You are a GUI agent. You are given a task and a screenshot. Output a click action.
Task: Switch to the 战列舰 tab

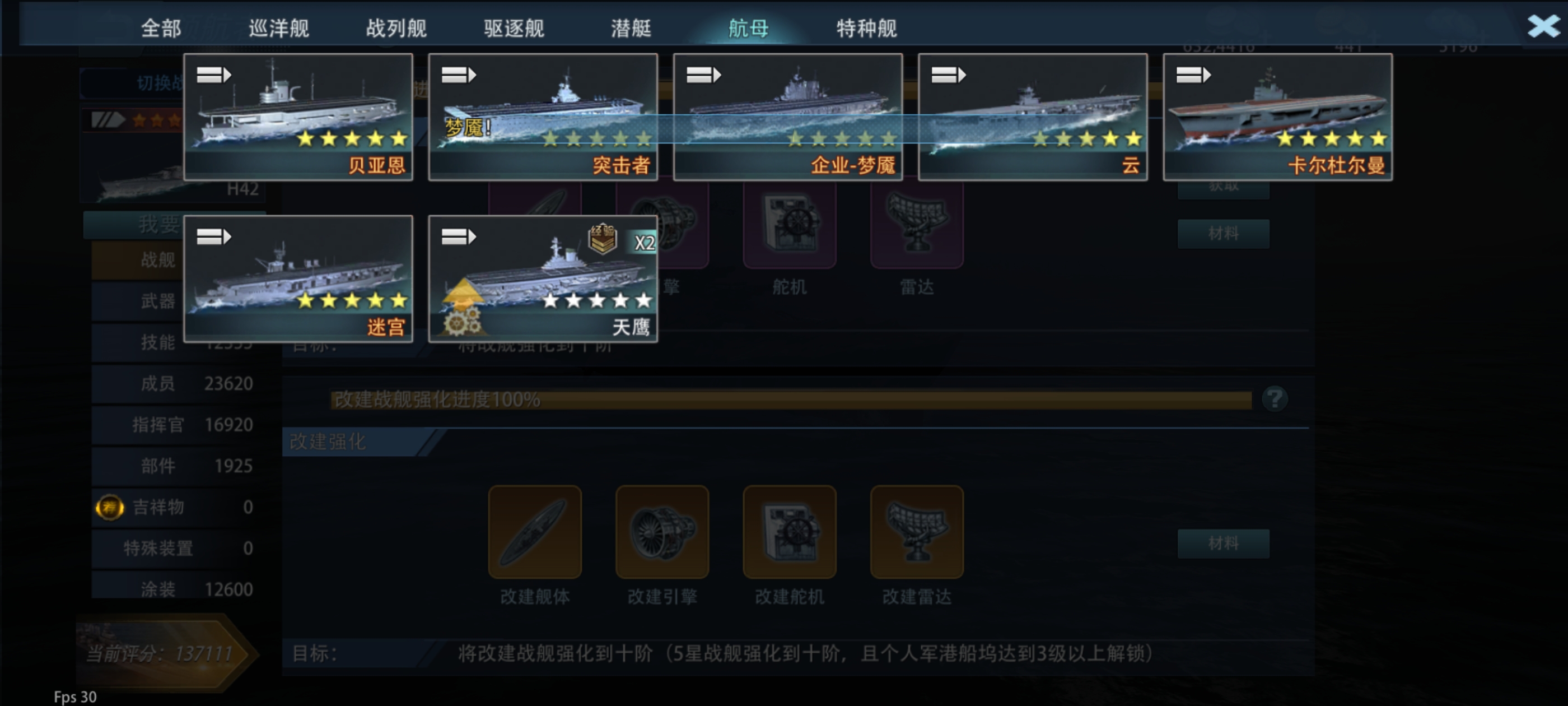pos(396,28)
